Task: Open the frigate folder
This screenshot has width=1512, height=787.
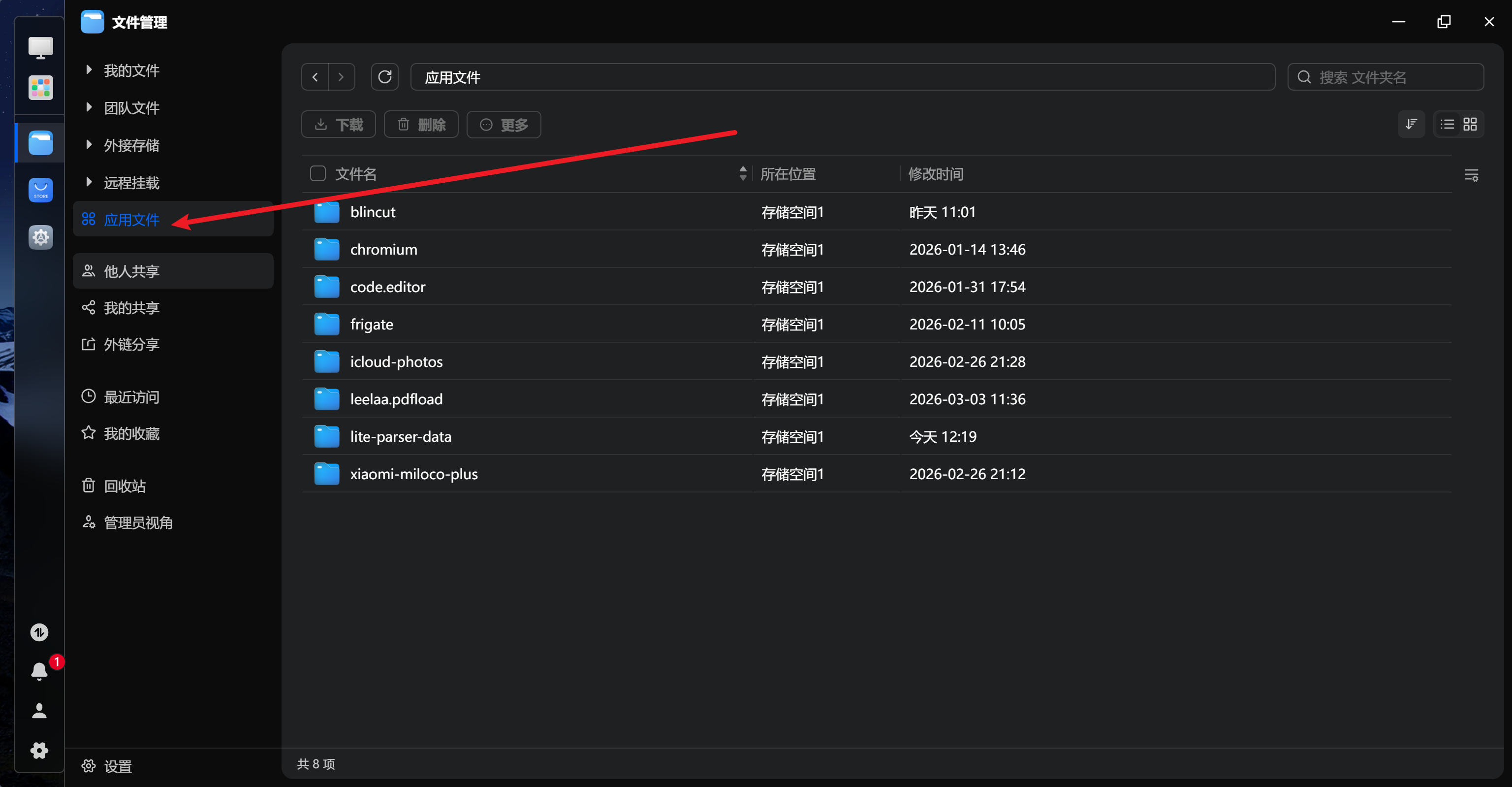Action: point(372,324)
